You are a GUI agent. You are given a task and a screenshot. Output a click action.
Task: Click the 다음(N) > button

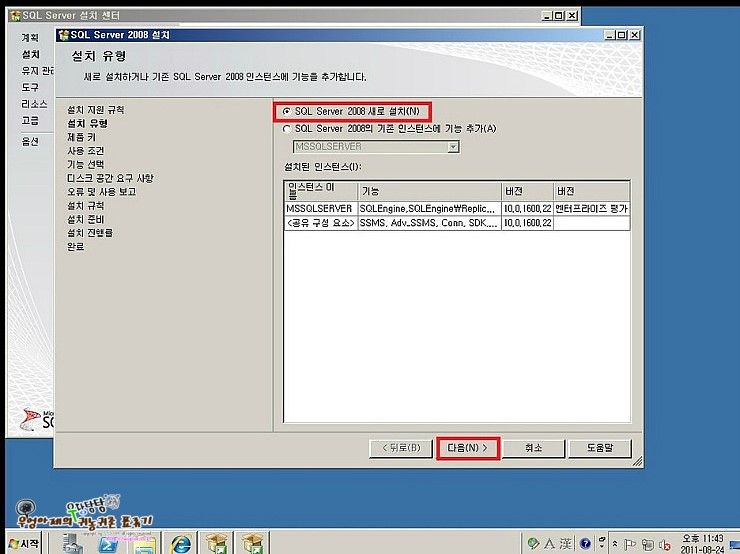click(467, 448)
